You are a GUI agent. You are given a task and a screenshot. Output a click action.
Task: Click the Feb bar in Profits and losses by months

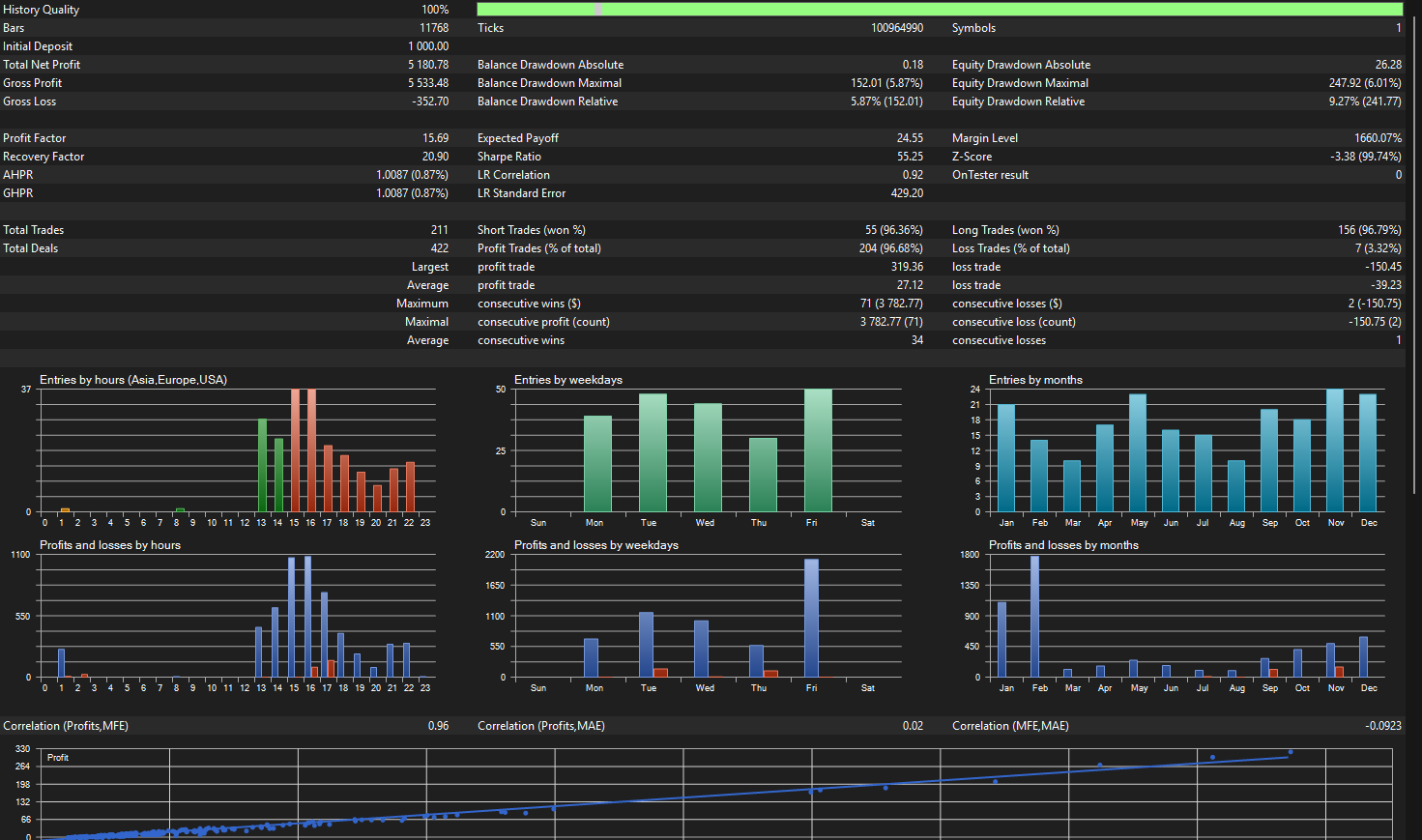point(1034,617)
